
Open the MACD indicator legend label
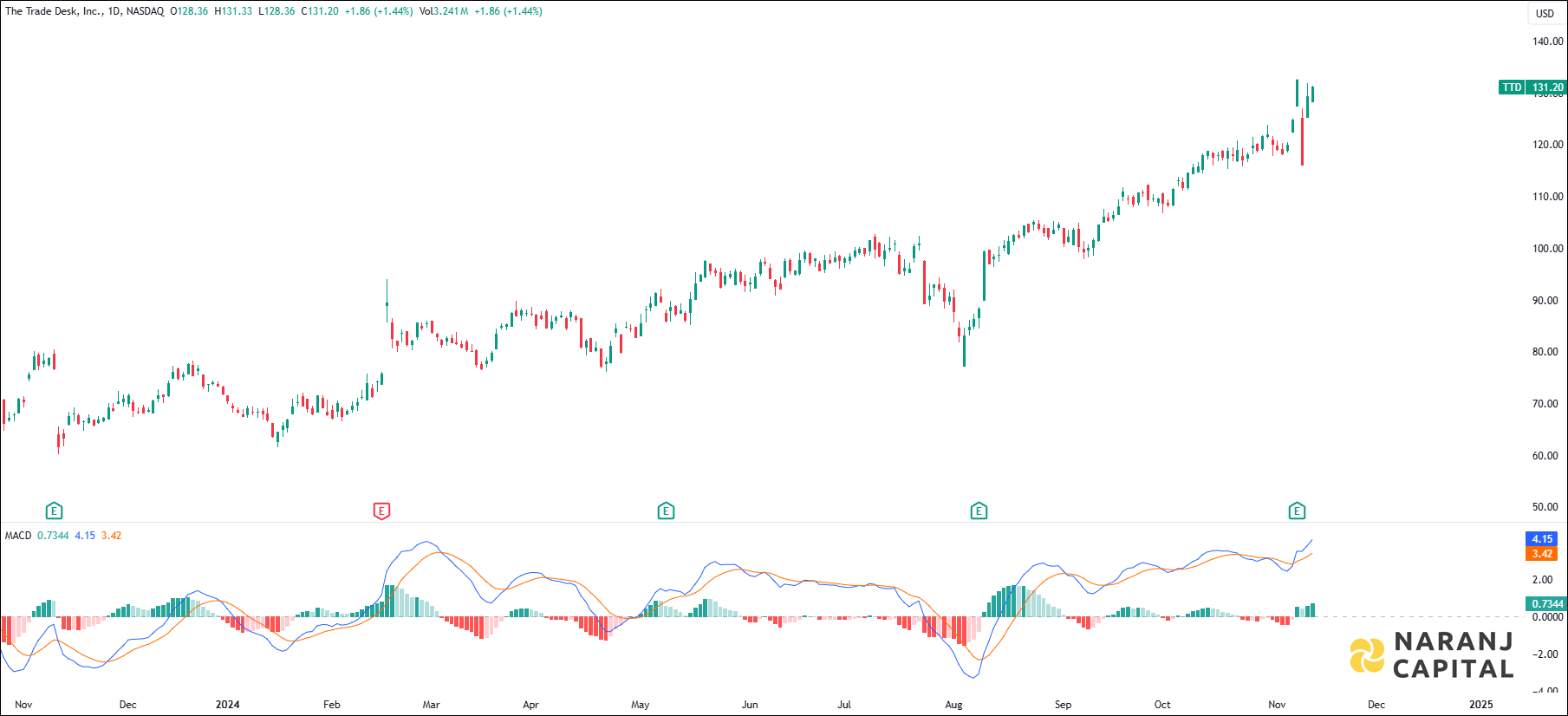pyautogui.click(x=18, y=536)
